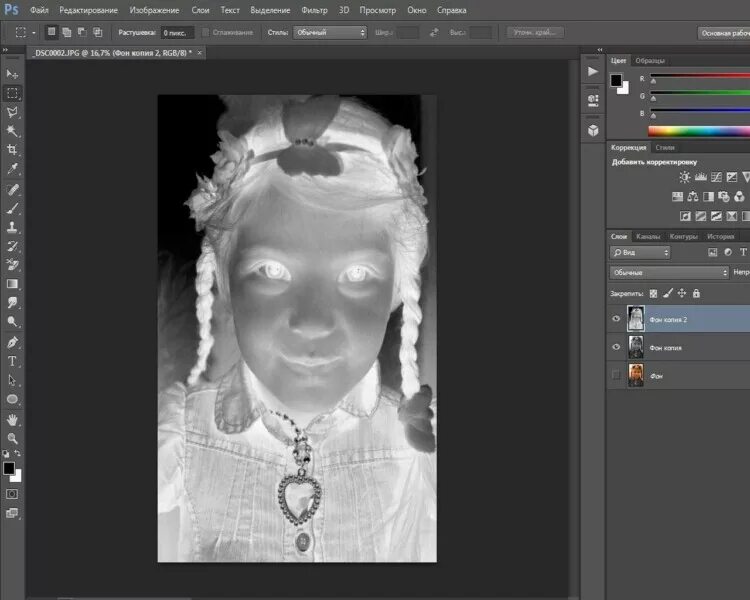The image size is (750, 600).
Task: Select the Magic Wand tool
Action: coord(13,131)
